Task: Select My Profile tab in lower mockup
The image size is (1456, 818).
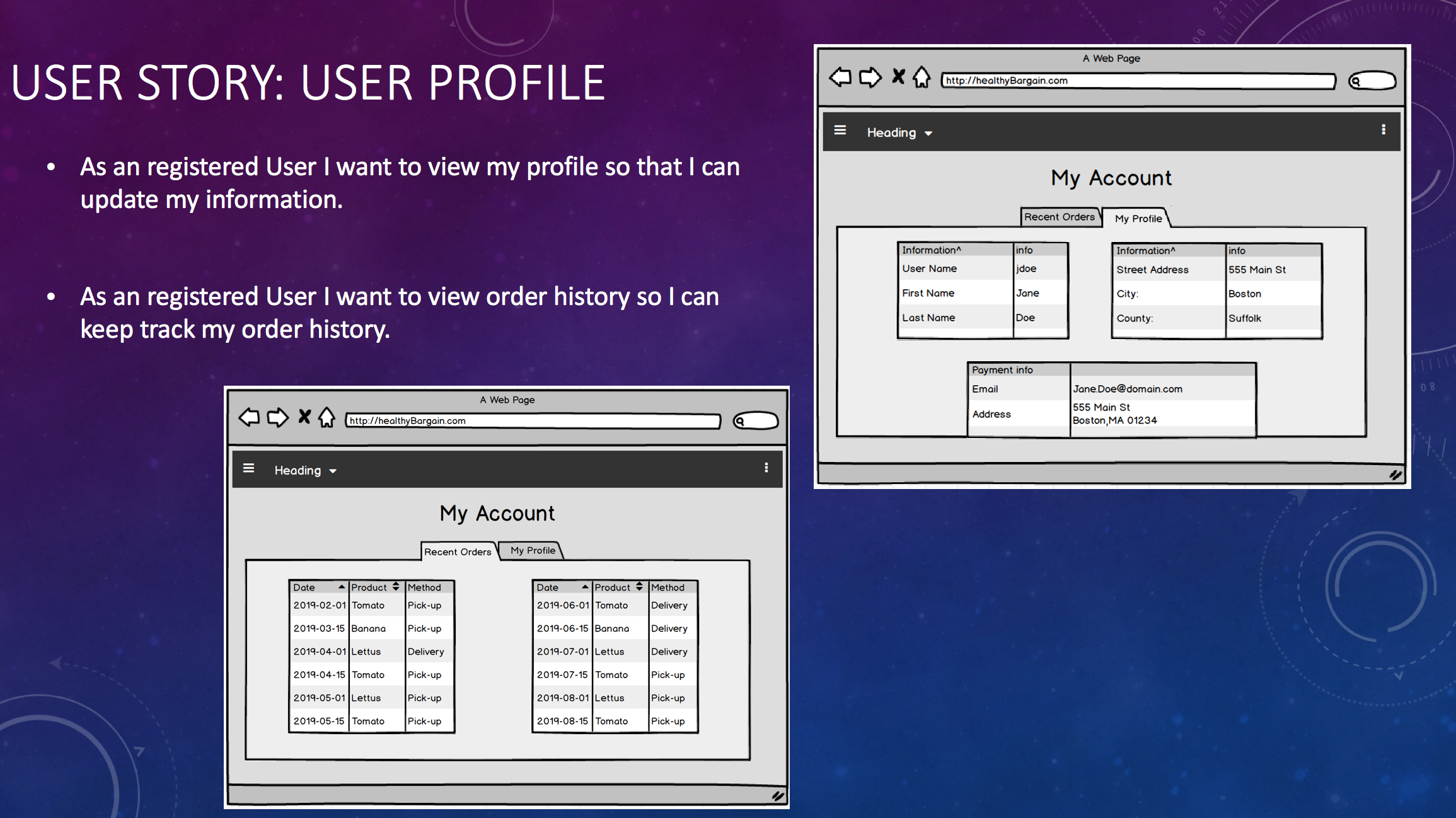Action: 533,550
